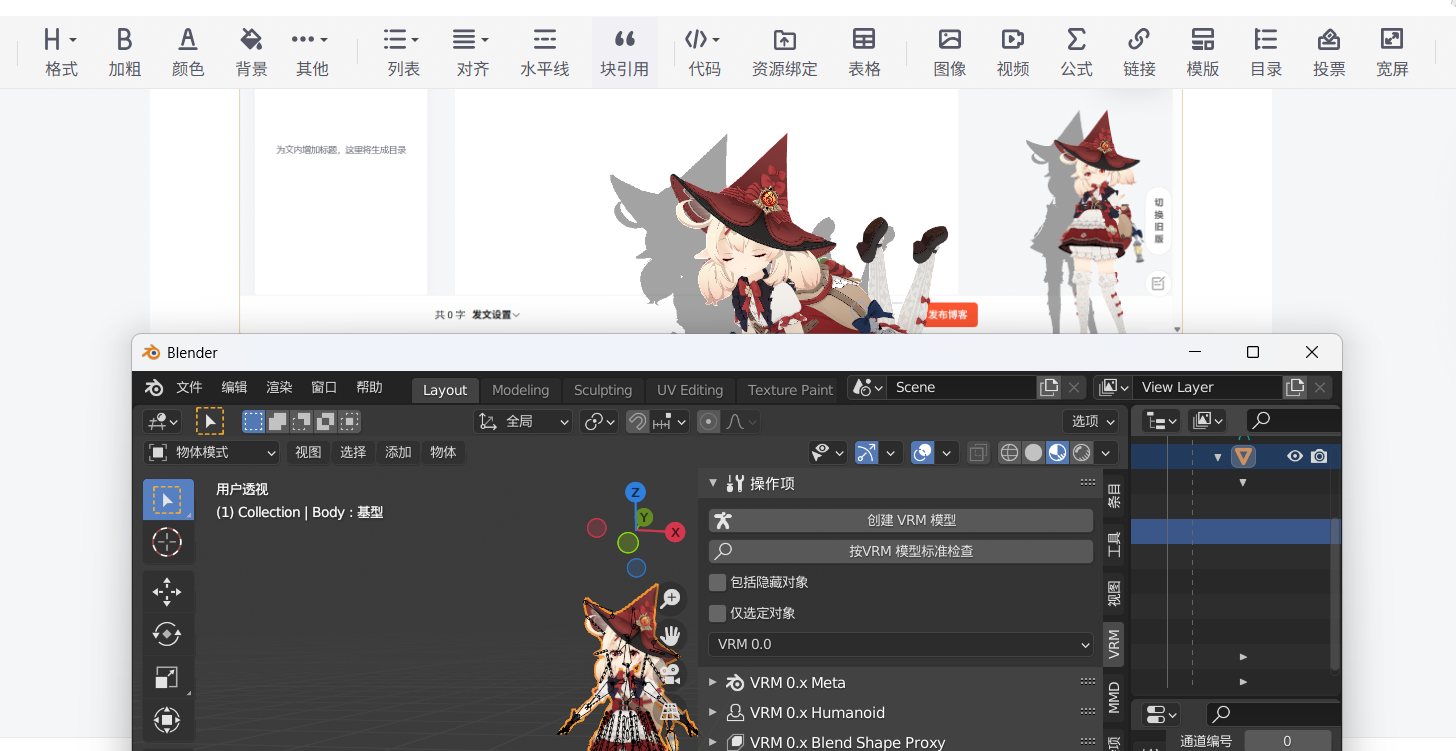Toggle proportional editing in Blender header

[x=709, y=422]
